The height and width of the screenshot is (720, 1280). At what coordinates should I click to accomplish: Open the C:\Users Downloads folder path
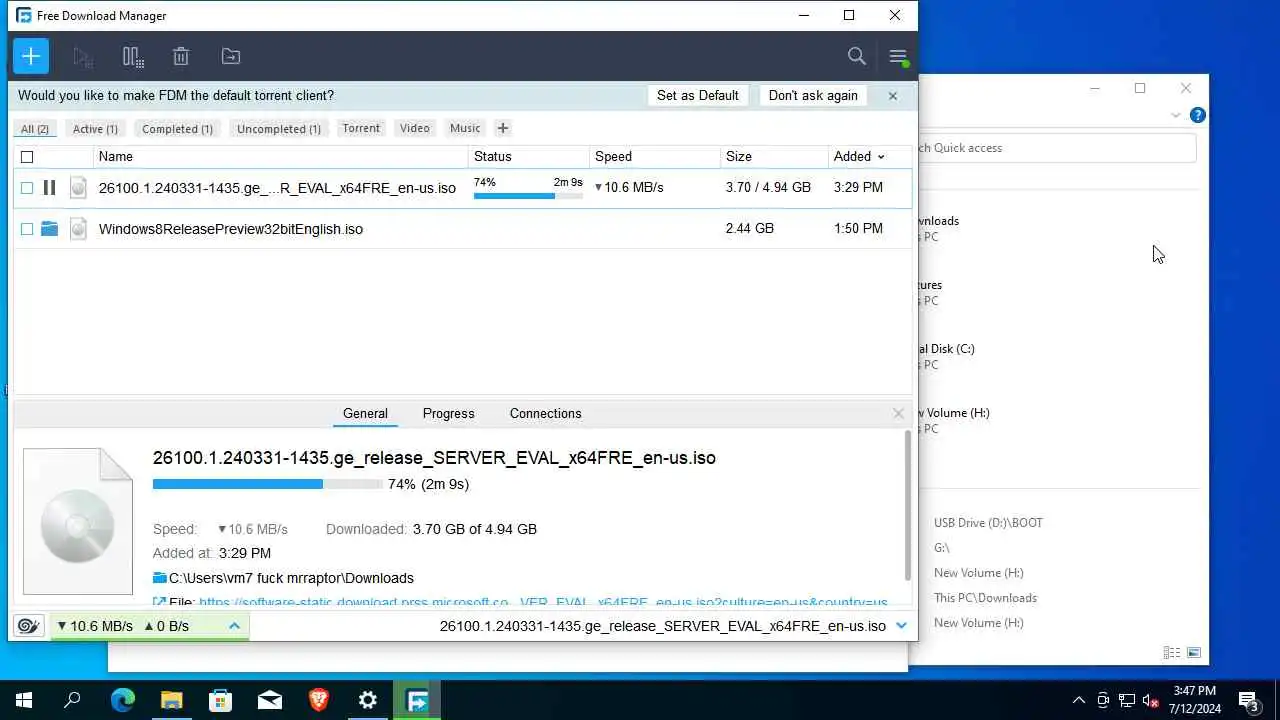[291, 578]
